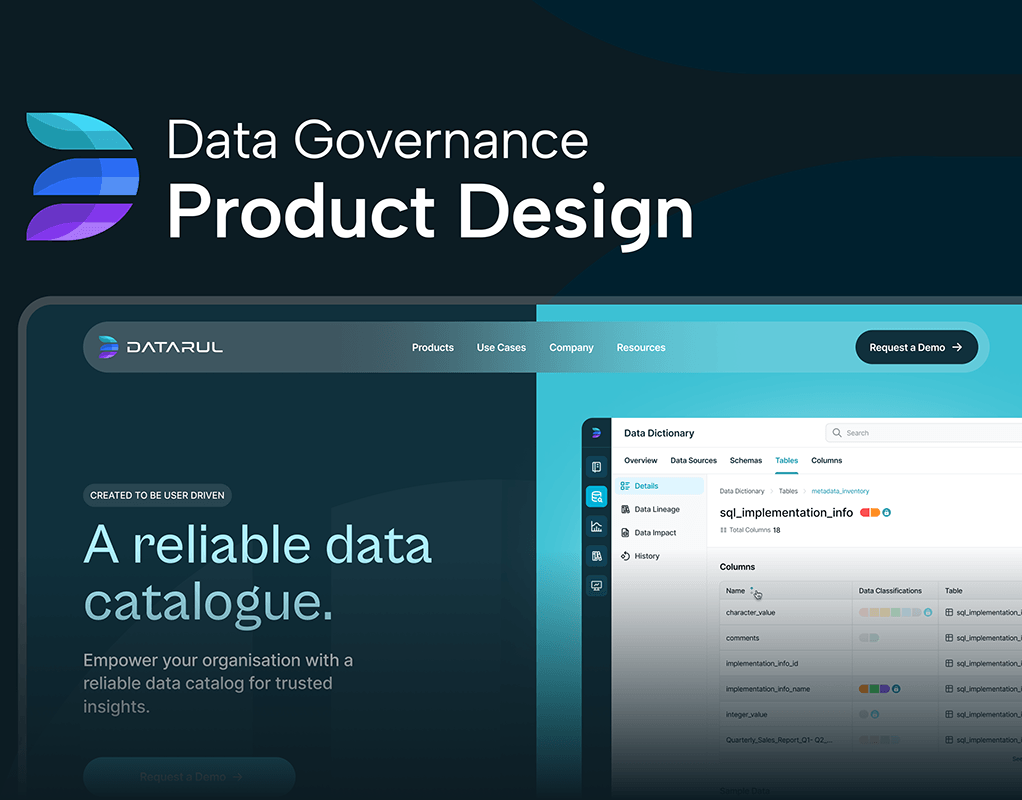Click the table icon in comments row
The height and width of the screenshot is (800, 1022).
pyautogui.click(x=949, y=638)
